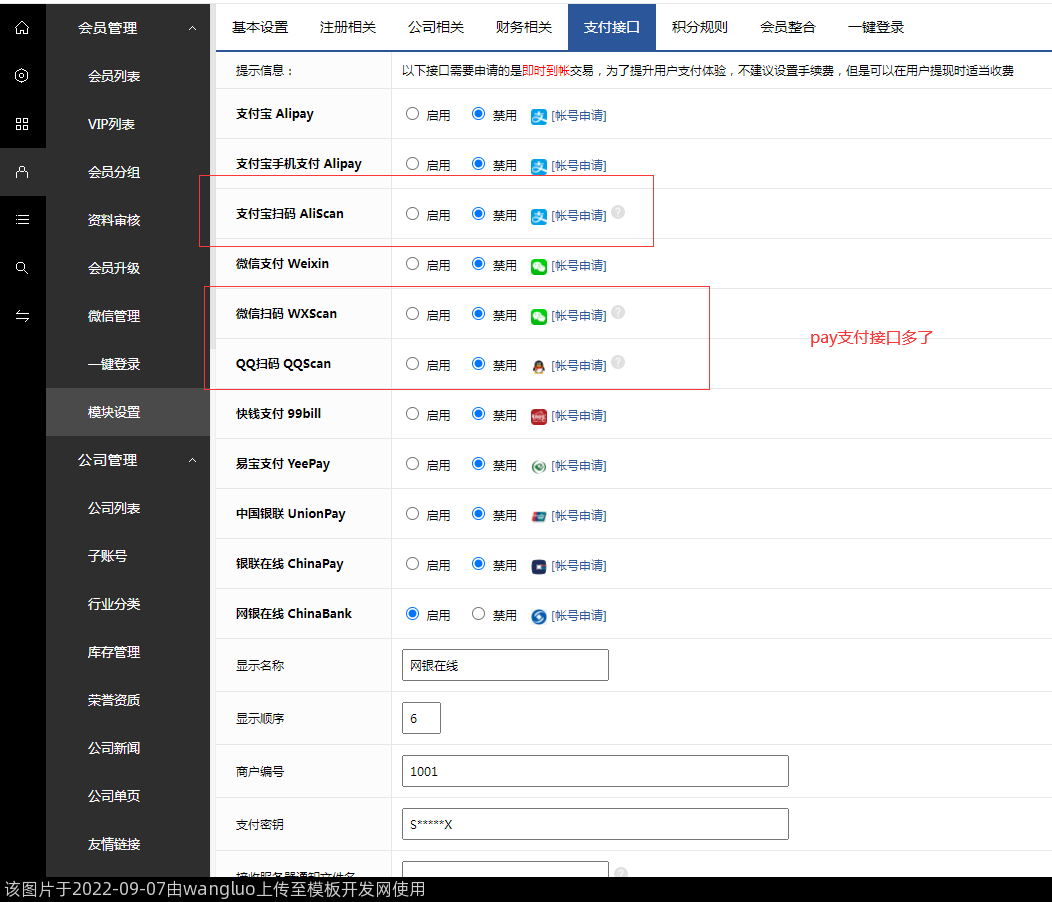Enable 微信扫码 WXScan via 启用 radio
This screenshot has height=902, width=1052.
point(412,314)
